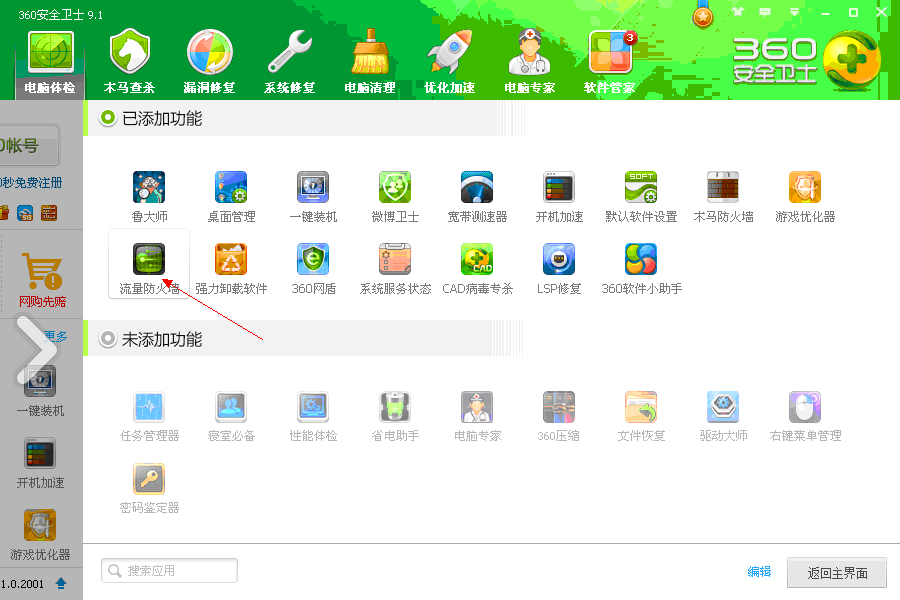Add the 360压缩 tool
Viewport: 900px width, 600px height.
click(559, 416)
